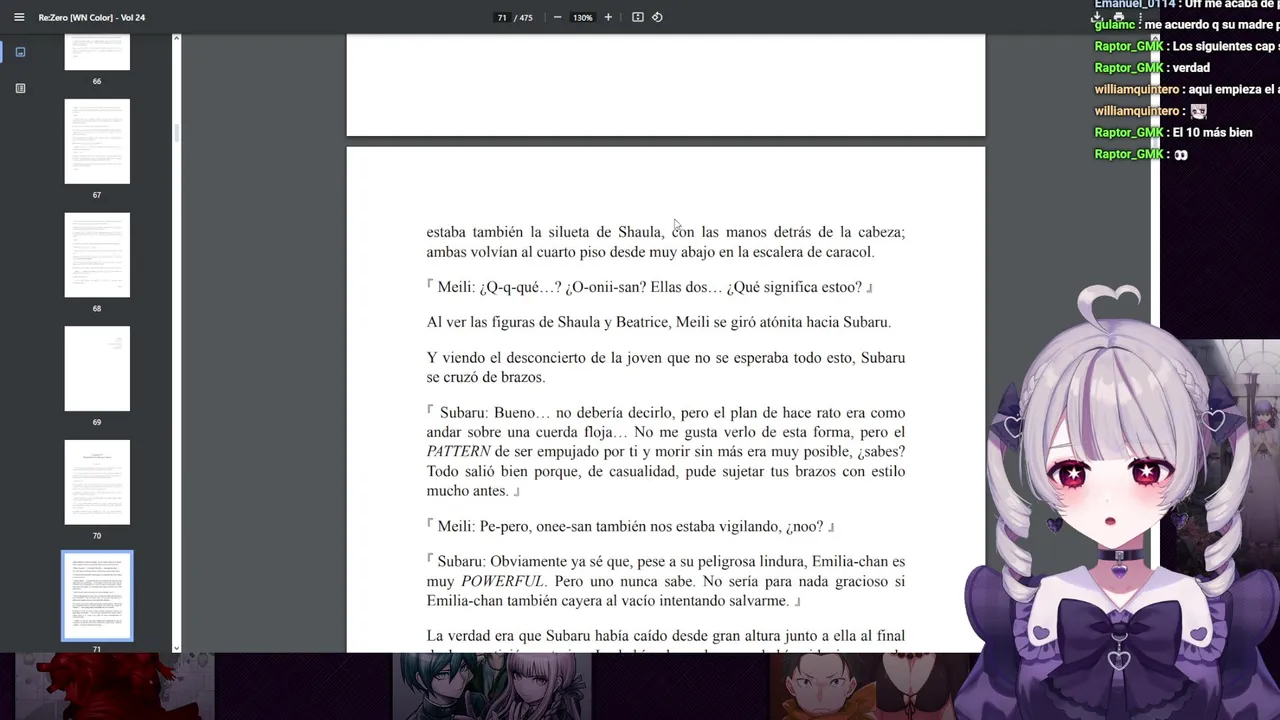Click the thumbnail panel scroll up arrow
The height and width of the screenshot is (720, 1280).
[x=176, y=39]
